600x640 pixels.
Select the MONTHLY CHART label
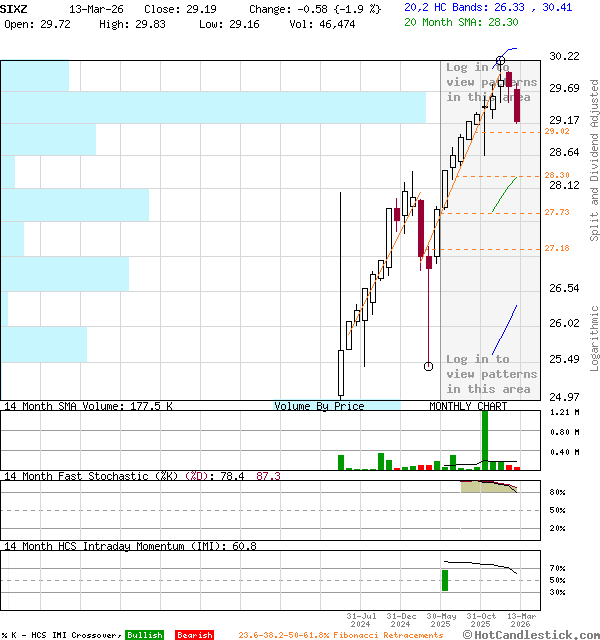pyautogui.click(x=468, y=406)
